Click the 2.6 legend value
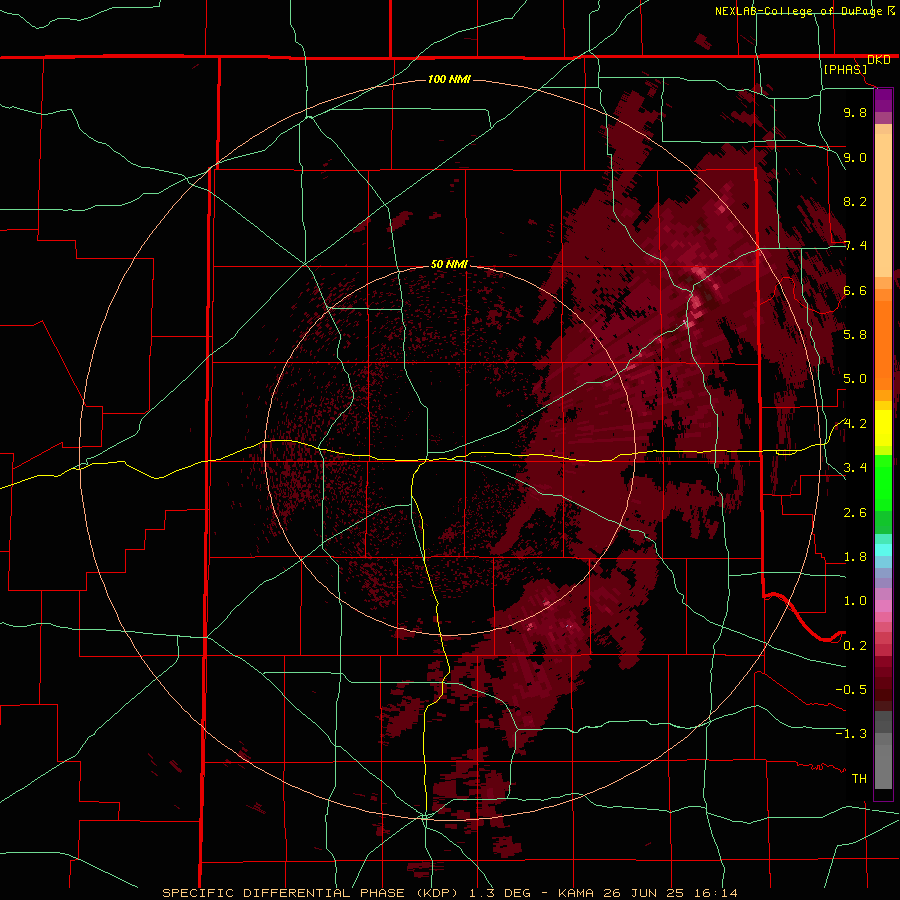The width and height of the screenshot is (900, 900). tap(855, 512)
